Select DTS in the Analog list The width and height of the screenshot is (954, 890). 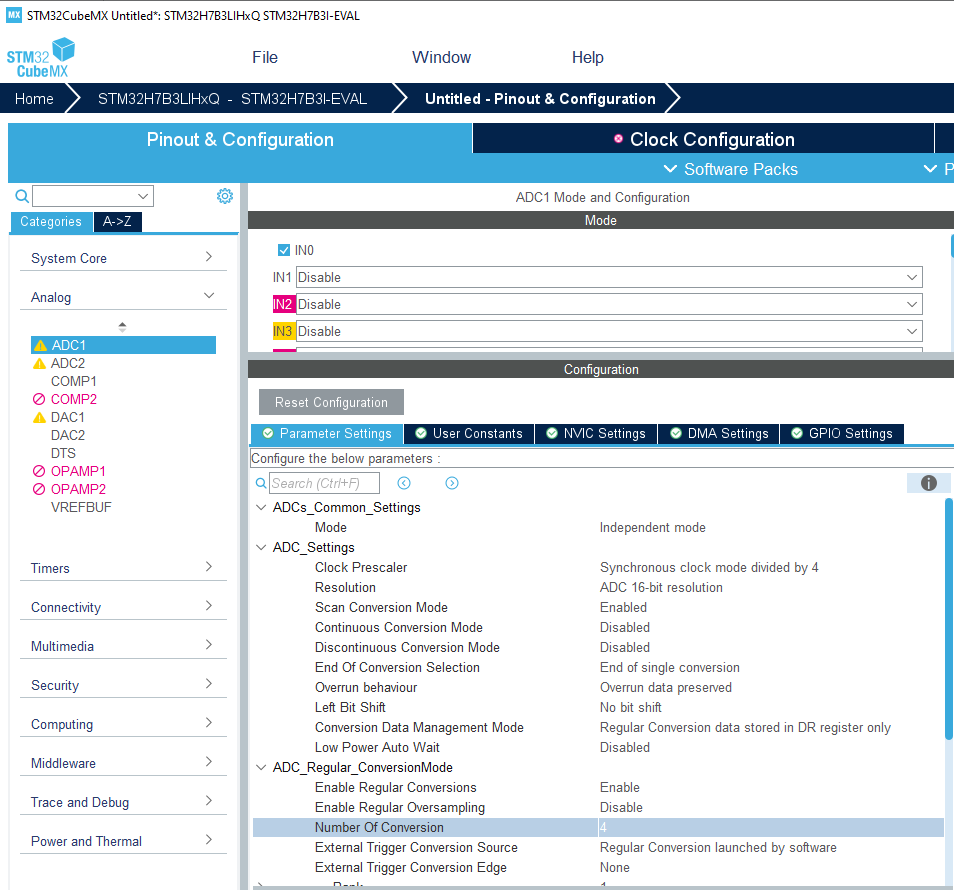pos(63,453)
